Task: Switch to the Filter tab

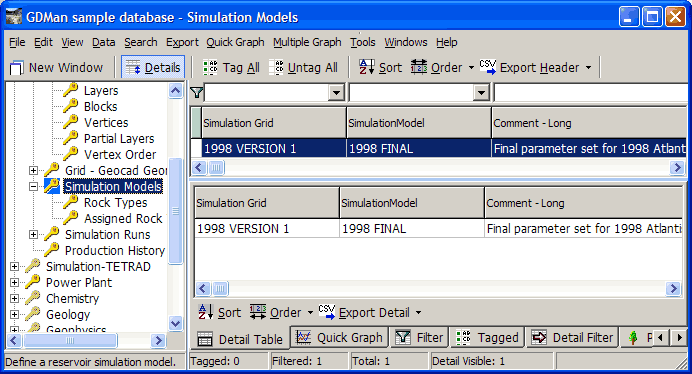Action: coord(419,338)
